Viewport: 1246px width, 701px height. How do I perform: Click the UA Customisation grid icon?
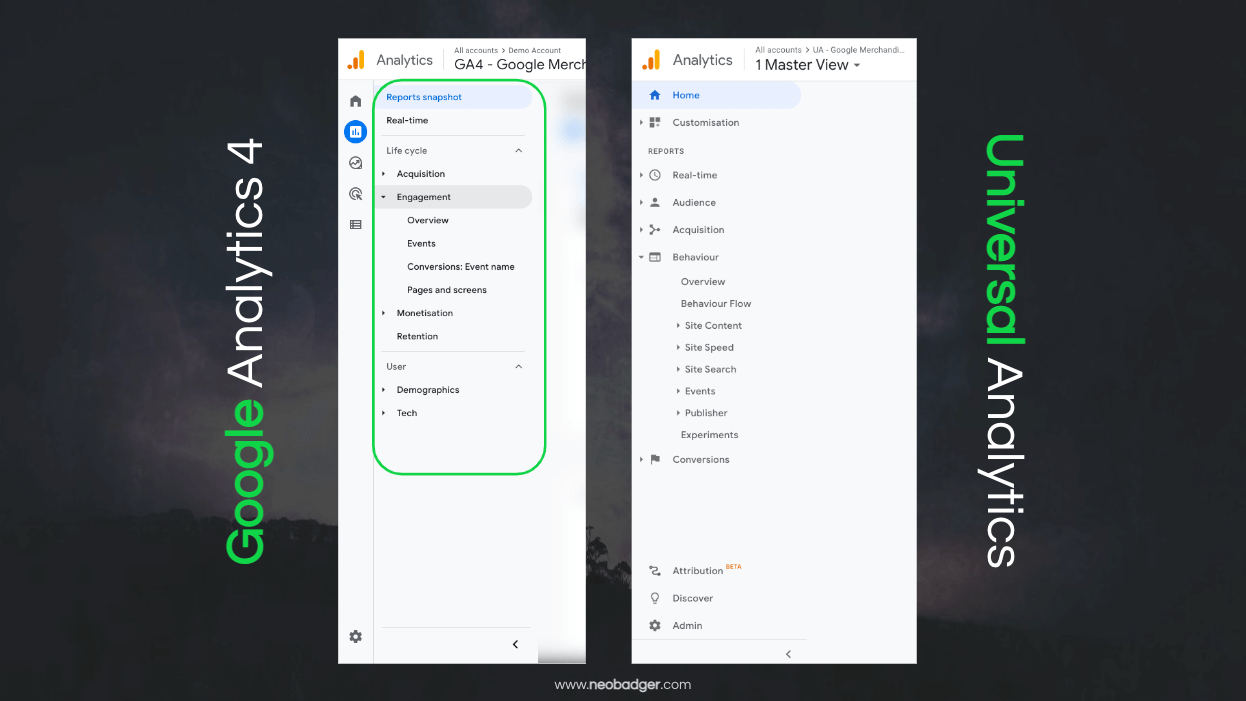655,122
